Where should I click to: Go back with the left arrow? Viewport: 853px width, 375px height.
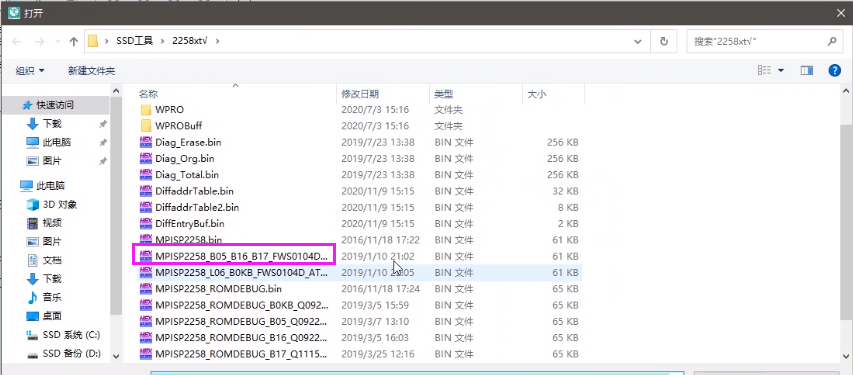pos(17,41)
